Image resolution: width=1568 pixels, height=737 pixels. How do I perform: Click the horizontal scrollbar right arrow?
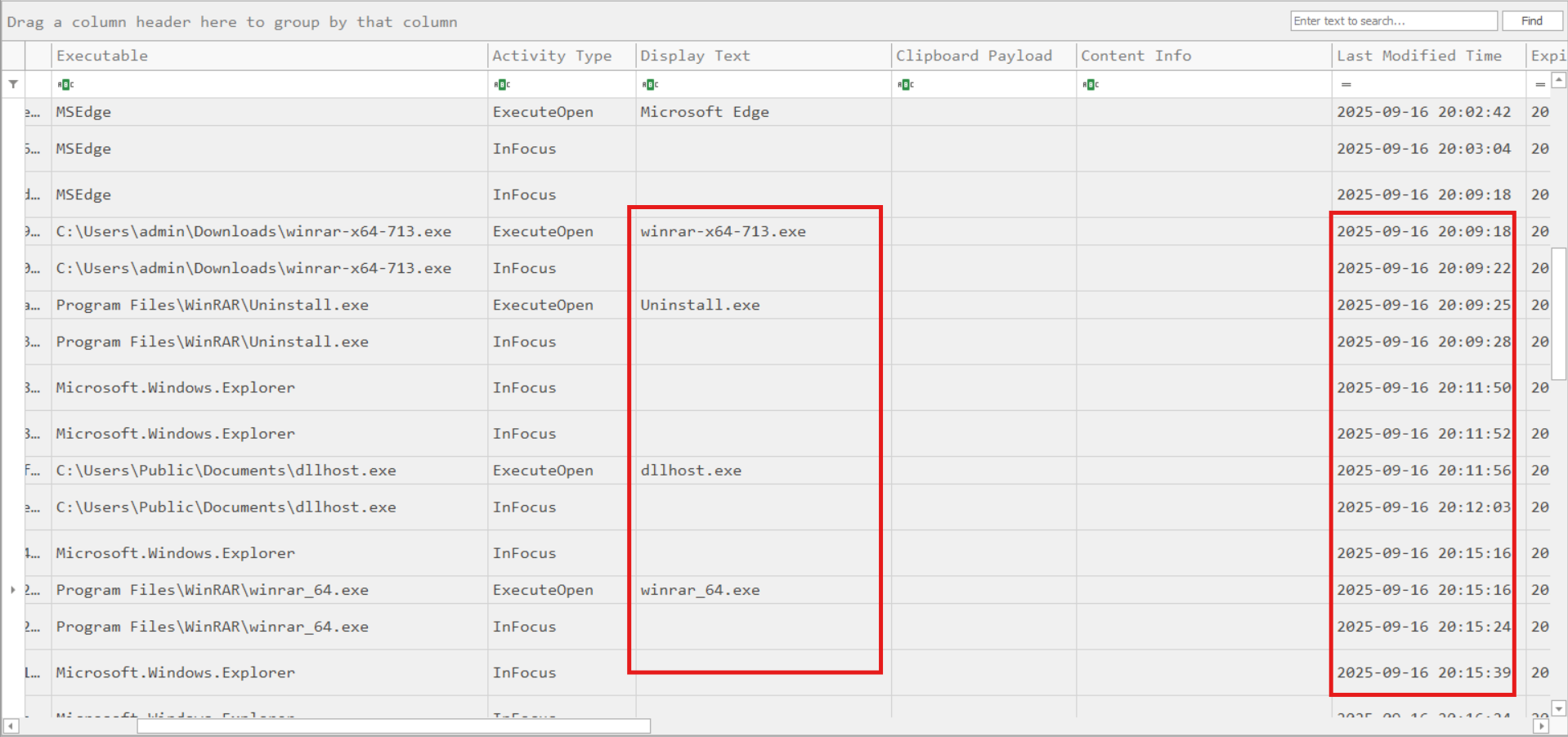point(1540,726)
